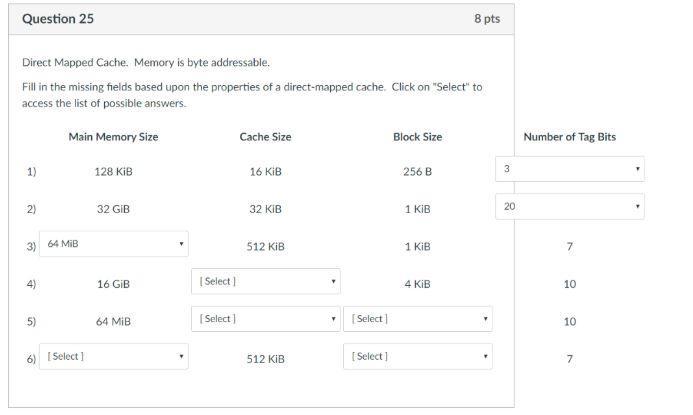Click the Main Memory Size column header
This screenshot has width=693, height=415.
113,137
